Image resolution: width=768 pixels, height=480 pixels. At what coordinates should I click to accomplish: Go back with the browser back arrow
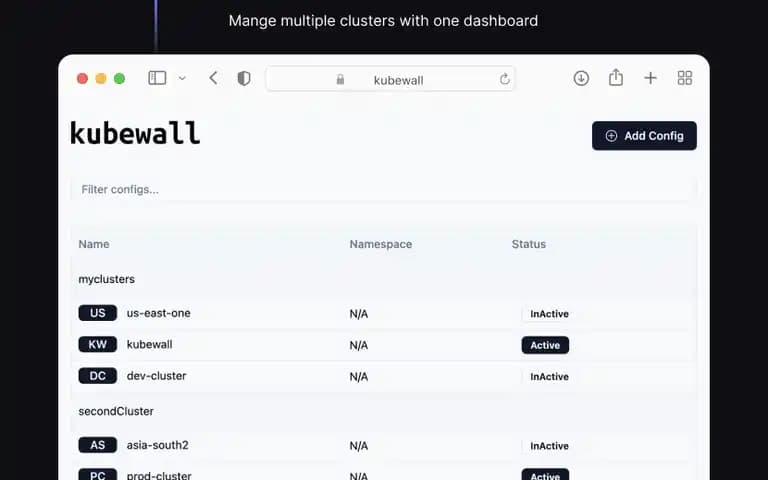coord(213,78)
